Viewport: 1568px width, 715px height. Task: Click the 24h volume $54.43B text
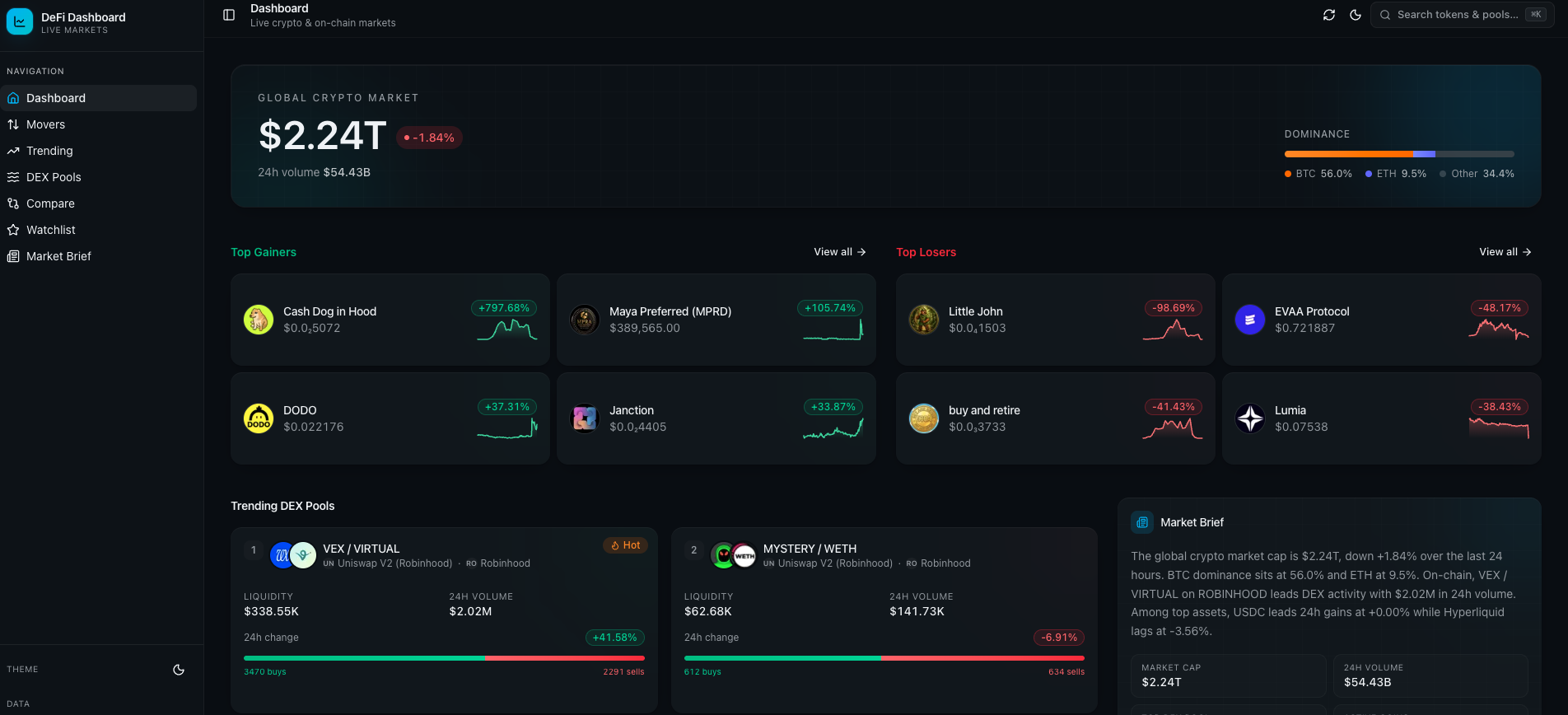pyautogui.click(x=314, y=172)
